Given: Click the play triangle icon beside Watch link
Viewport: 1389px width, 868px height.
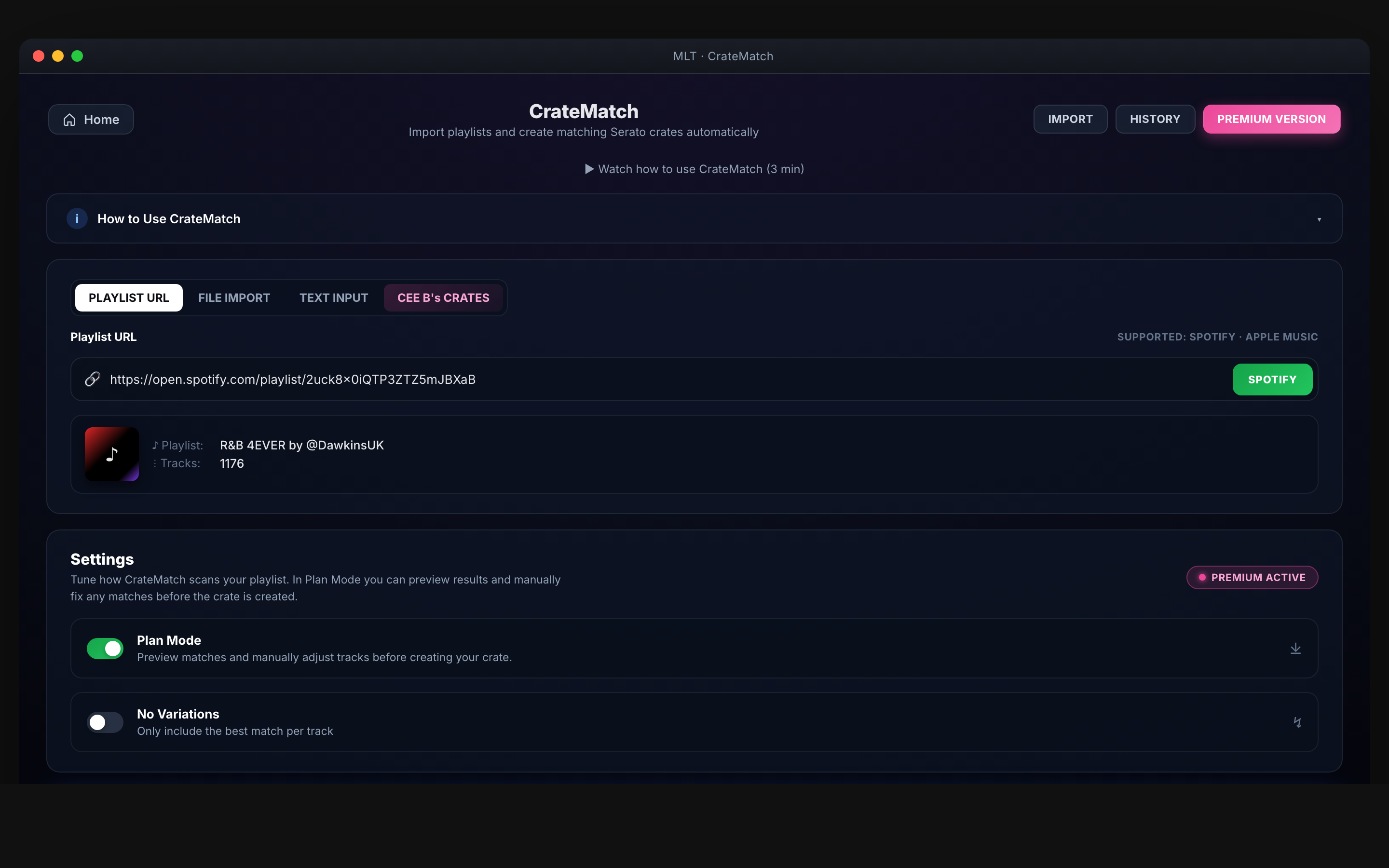Looking at the screenshot, I should pos(589,169).
